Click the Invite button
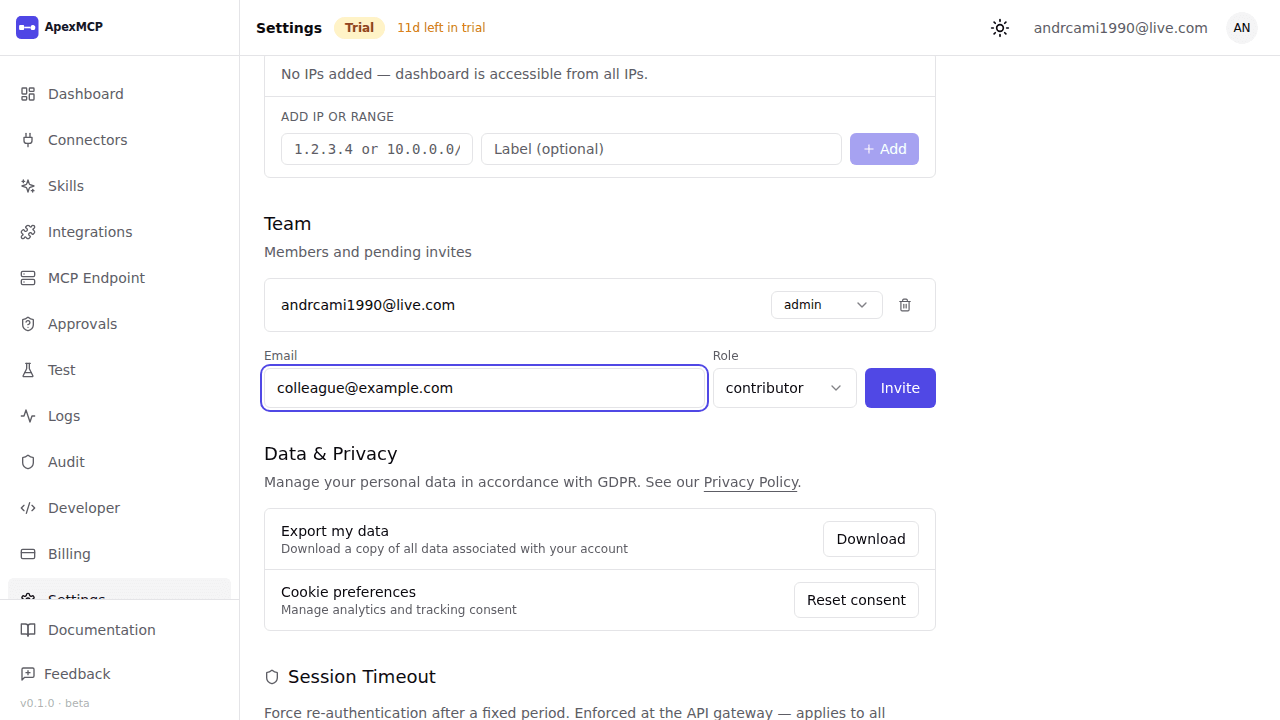The image size is (1280, 720). [x=900, y=388]
